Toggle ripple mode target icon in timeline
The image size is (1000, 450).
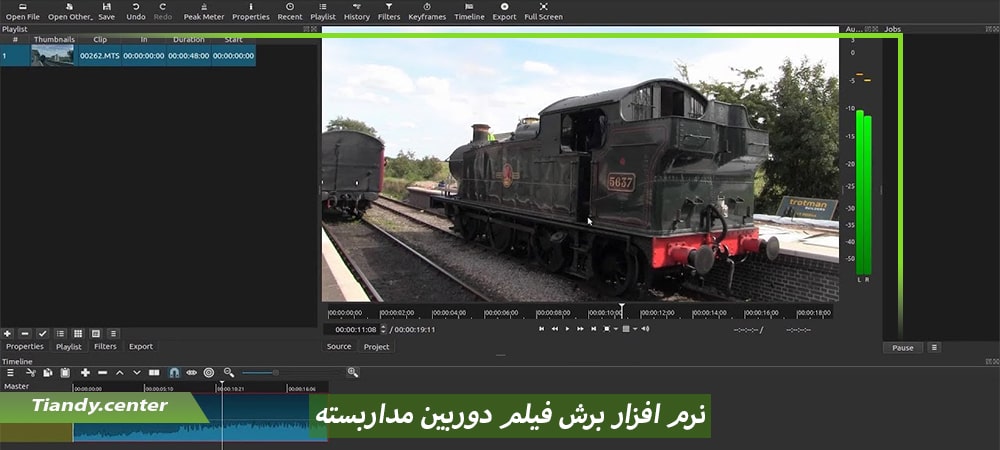[209, 372]
